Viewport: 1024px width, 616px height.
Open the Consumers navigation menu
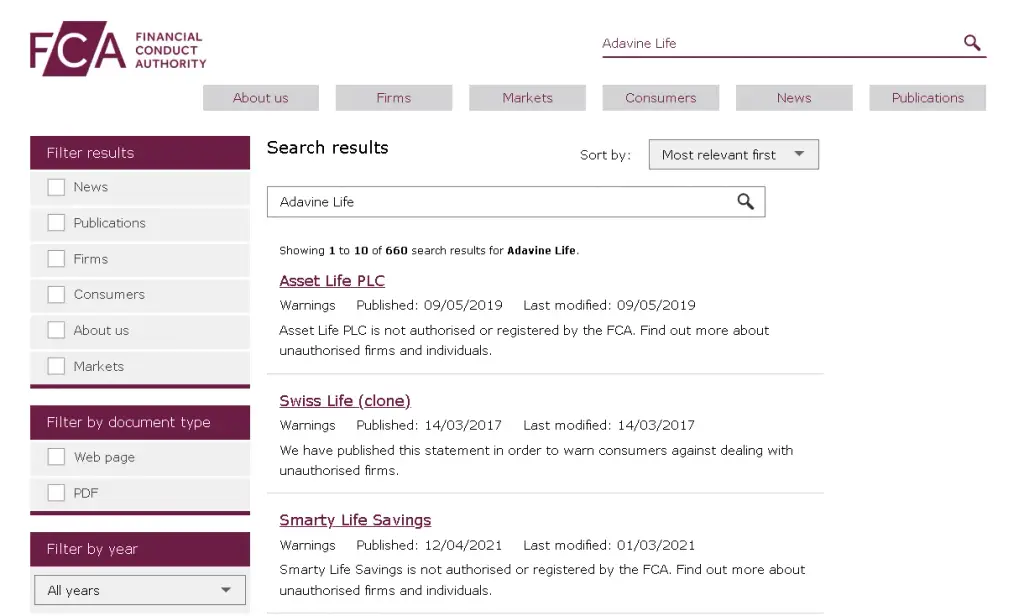pos(660,98)
